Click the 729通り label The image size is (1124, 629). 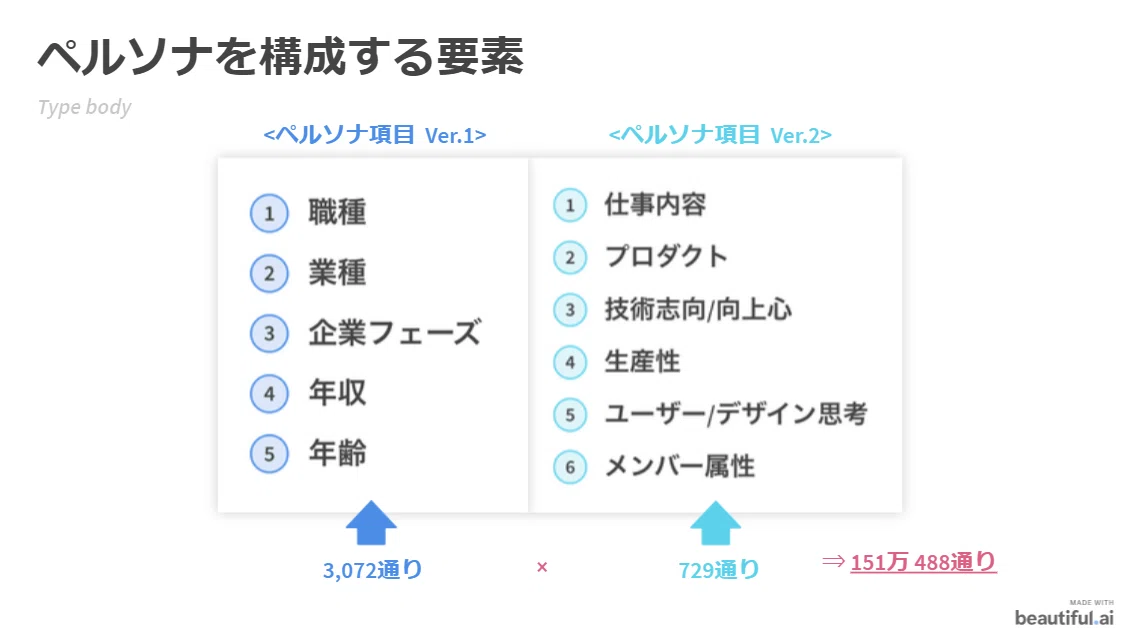[718, 569]
